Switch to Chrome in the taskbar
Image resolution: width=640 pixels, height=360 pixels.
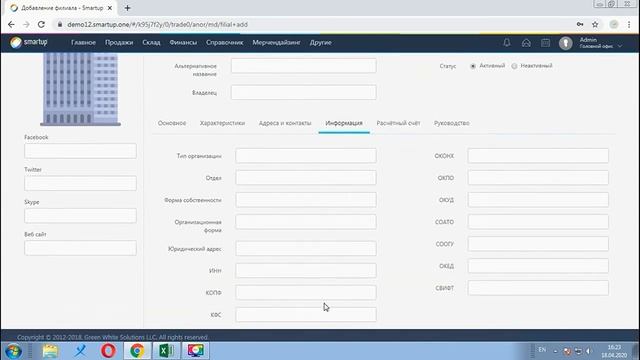tap(137, 351)
